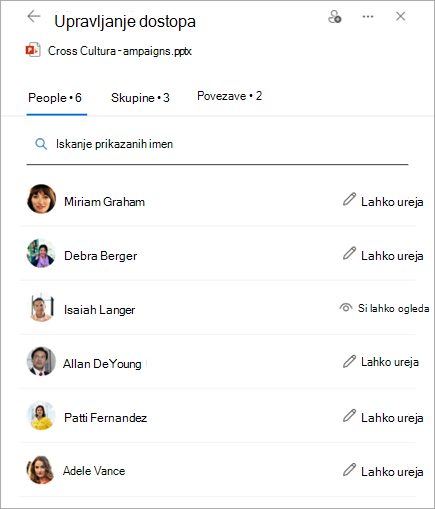Click the Iskanje prikazanih imen search field
This screenshot has height=509, width=435.
(x=217, y=145)
